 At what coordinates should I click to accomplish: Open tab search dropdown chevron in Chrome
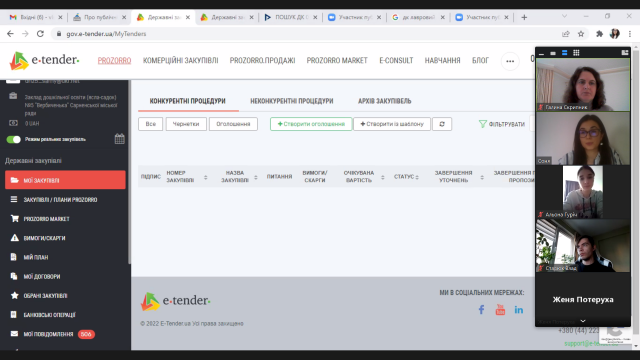tap(564, 16)
